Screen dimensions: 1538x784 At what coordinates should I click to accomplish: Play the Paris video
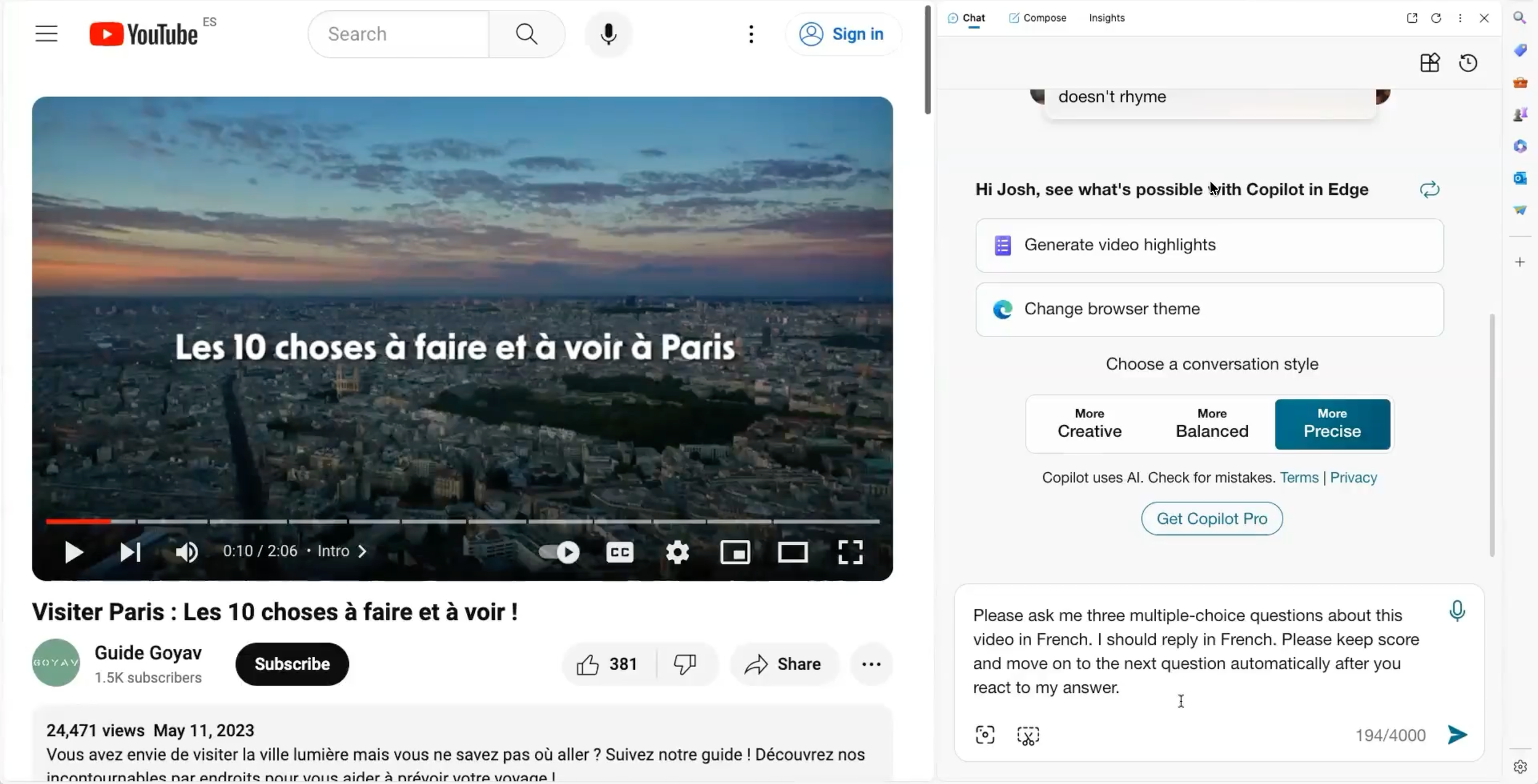tap(74, 552)
